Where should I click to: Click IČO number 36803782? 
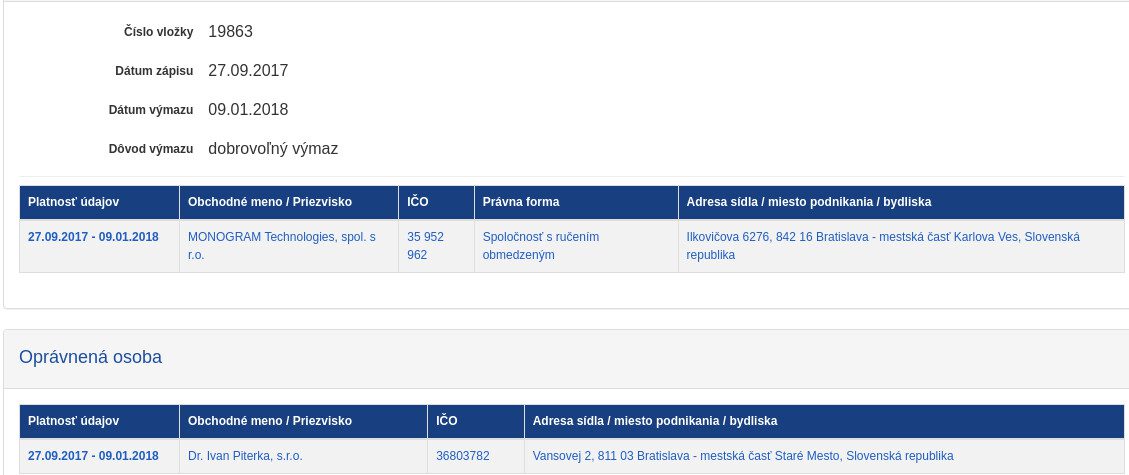tap(462, 456)
